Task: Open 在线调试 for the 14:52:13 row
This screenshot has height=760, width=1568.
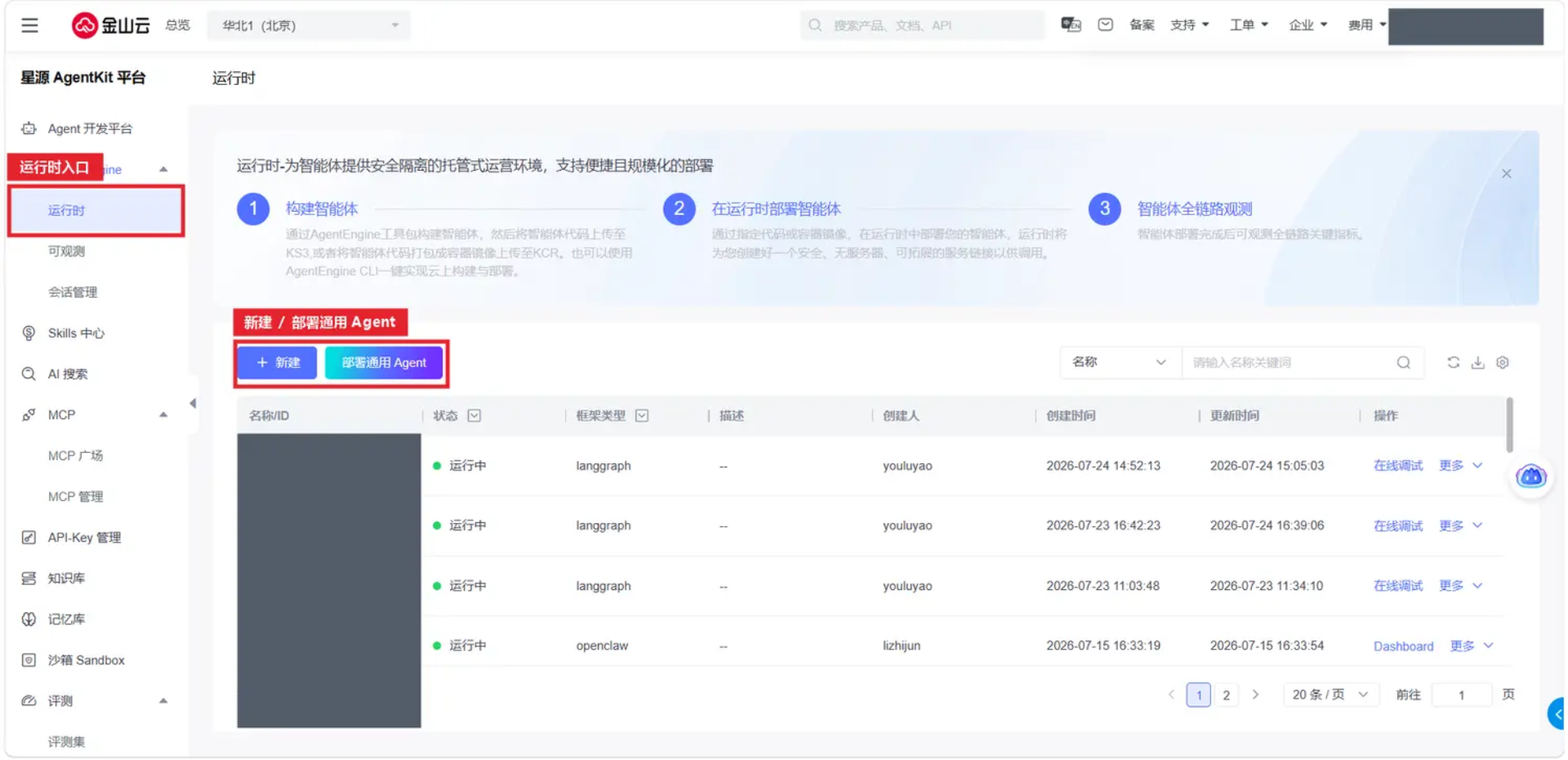Action: 1397,465
